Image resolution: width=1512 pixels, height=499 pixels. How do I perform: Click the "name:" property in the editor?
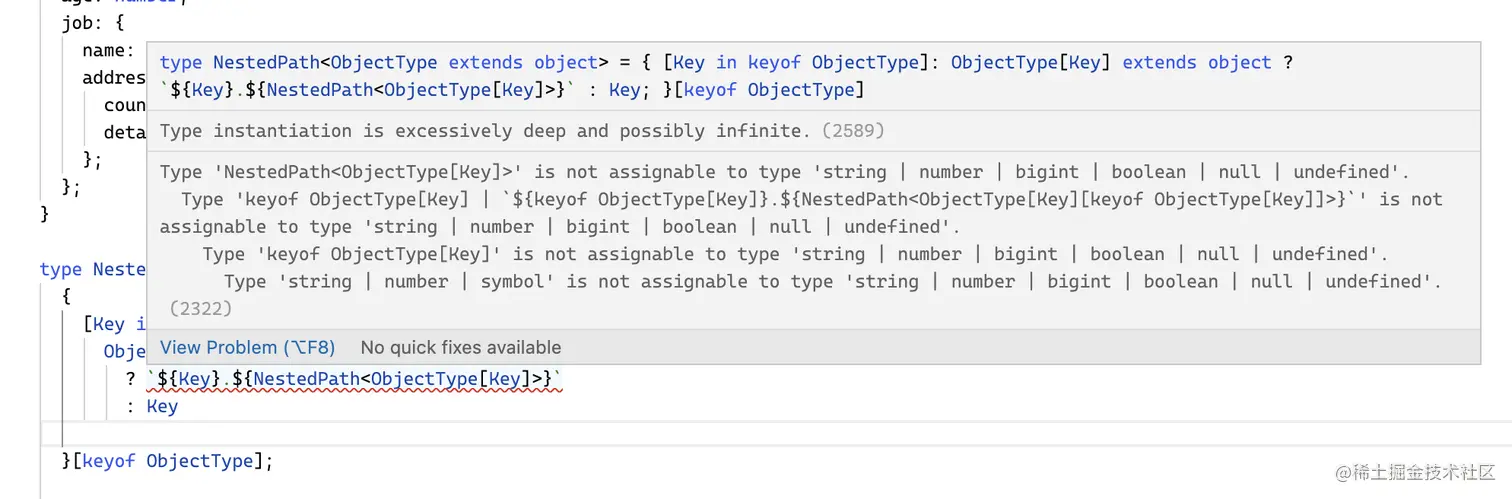(107, 50)
